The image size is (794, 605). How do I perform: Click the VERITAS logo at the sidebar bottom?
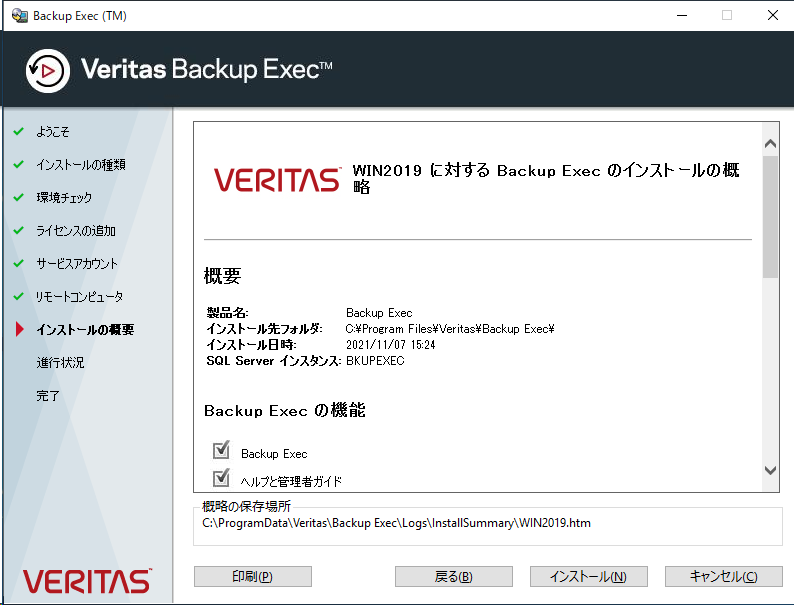(87, 581)
